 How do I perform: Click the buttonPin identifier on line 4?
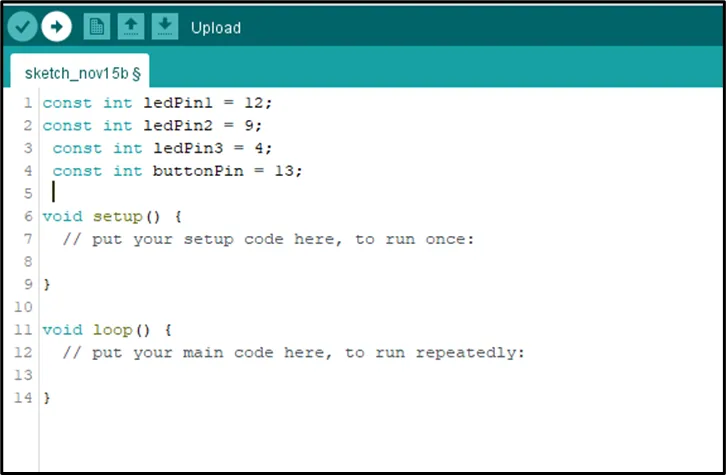click(198, 171)
